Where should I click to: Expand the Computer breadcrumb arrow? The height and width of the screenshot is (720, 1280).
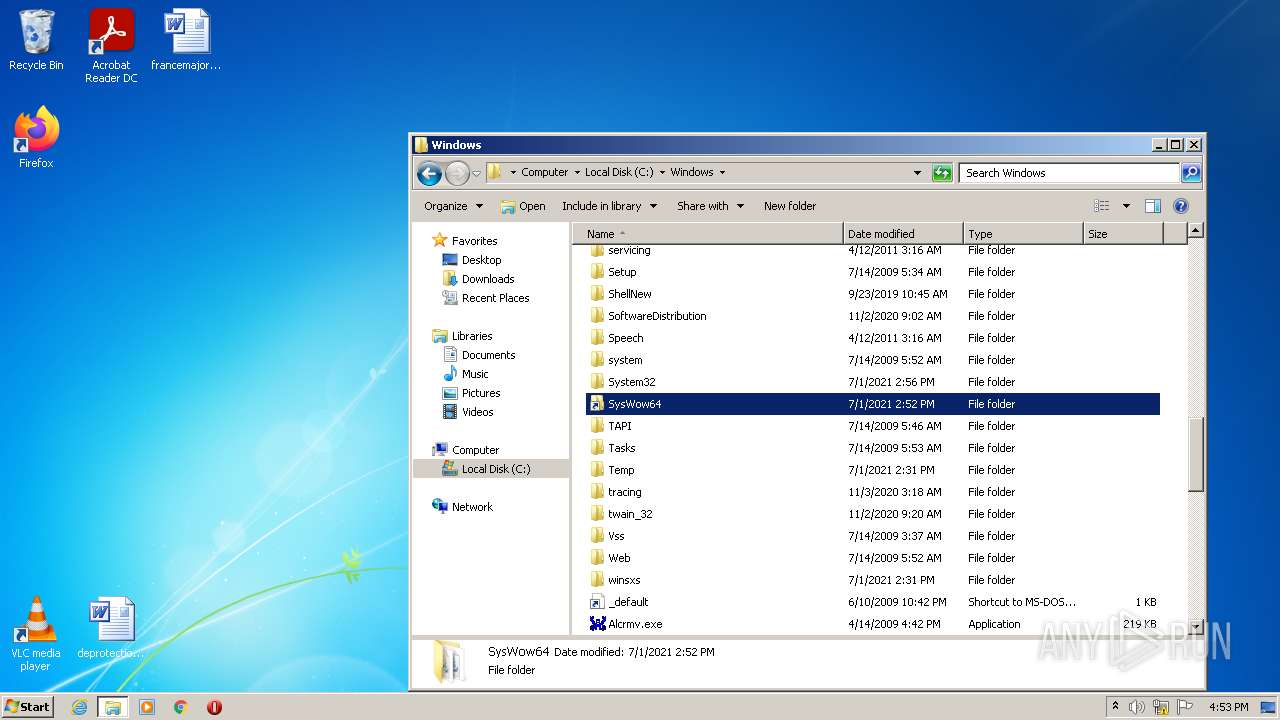click(577, 172)
